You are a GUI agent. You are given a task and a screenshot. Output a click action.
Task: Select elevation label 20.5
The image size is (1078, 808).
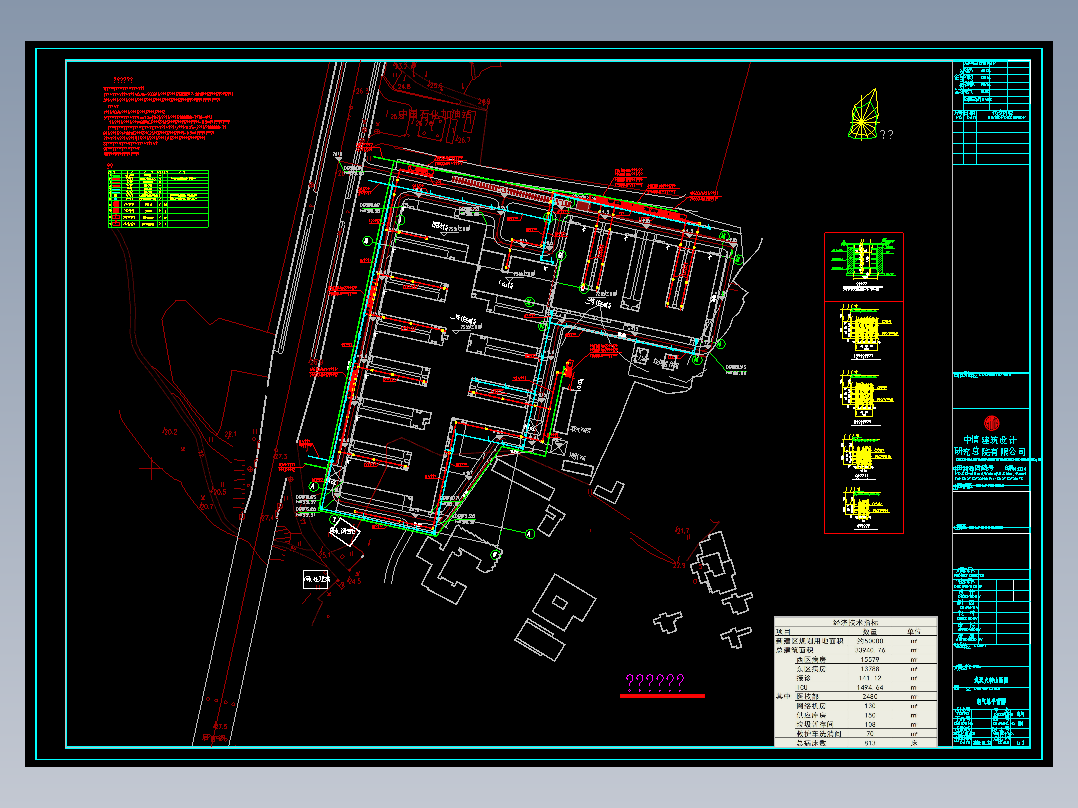coord(218,492)
